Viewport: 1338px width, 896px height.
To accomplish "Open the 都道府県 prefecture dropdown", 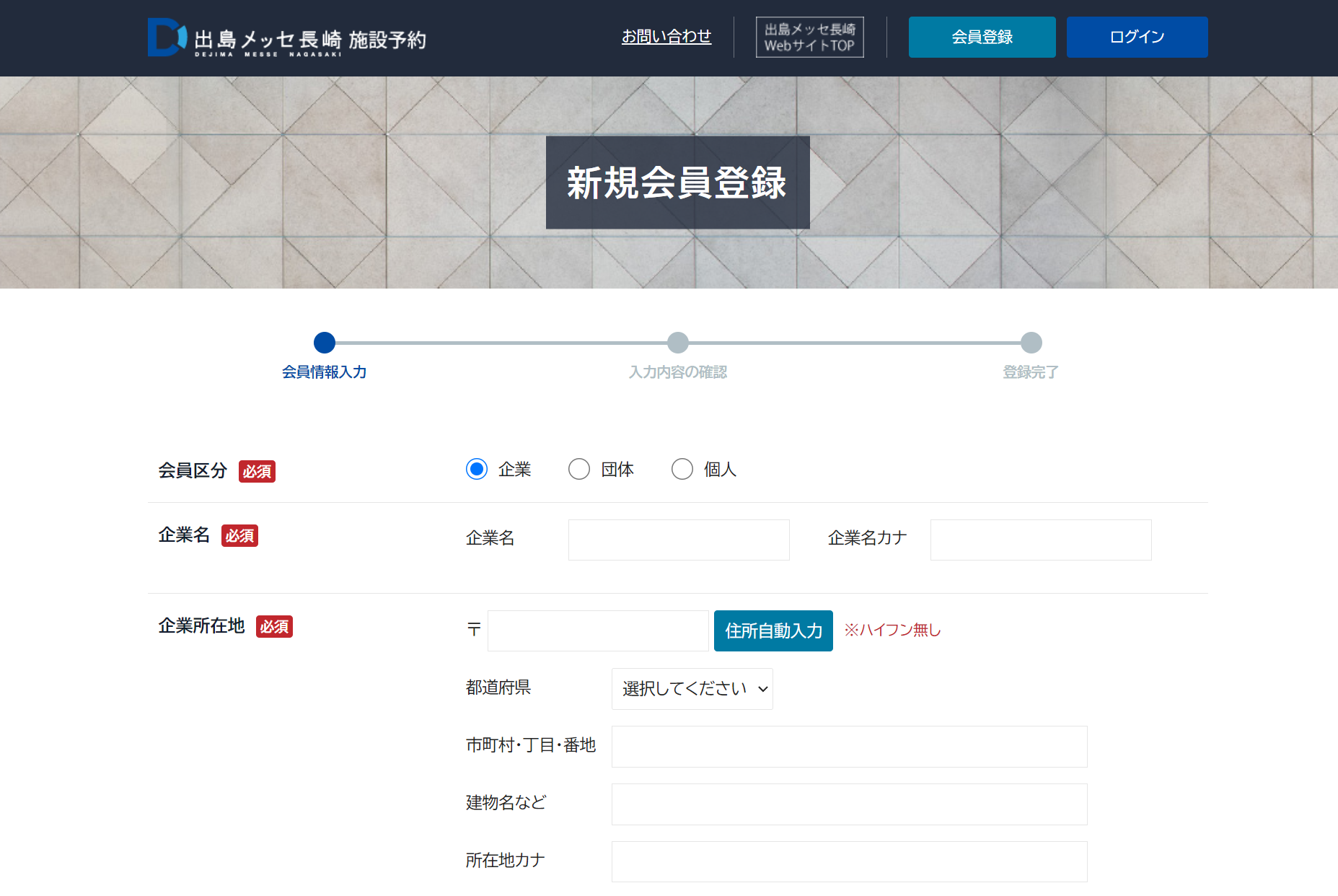I will (692, 689).
